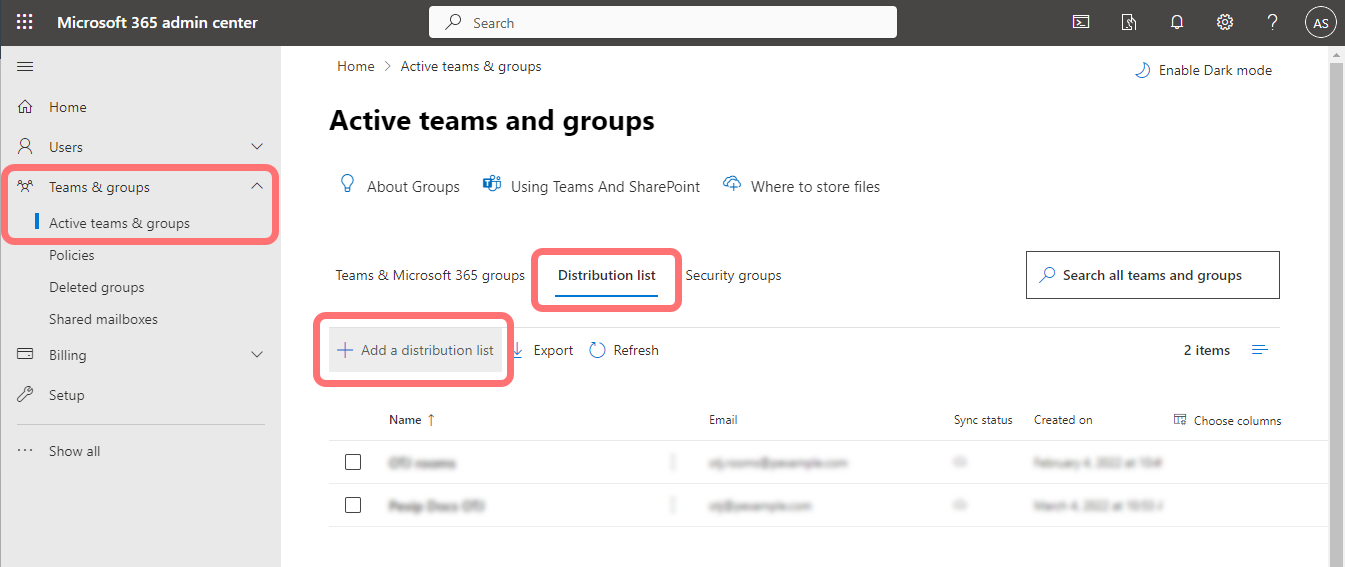Viewport: 1345px width, 567px height.
Task: Click the Email column header
Action: point(723,420)
